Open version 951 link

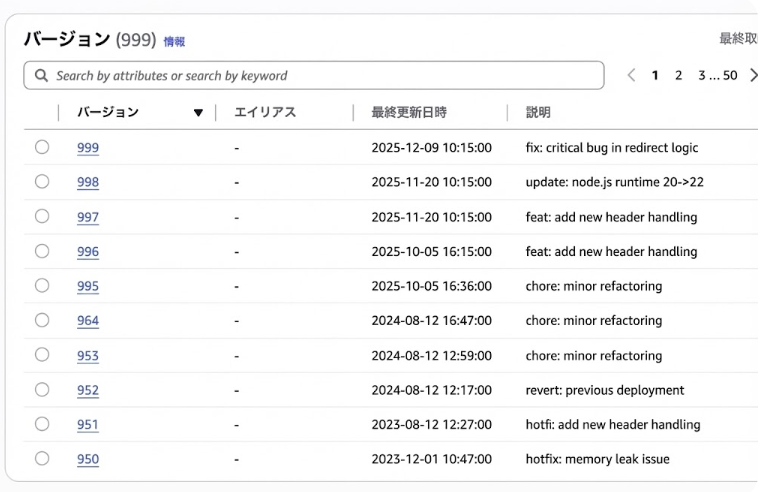[x=88, y=425]
